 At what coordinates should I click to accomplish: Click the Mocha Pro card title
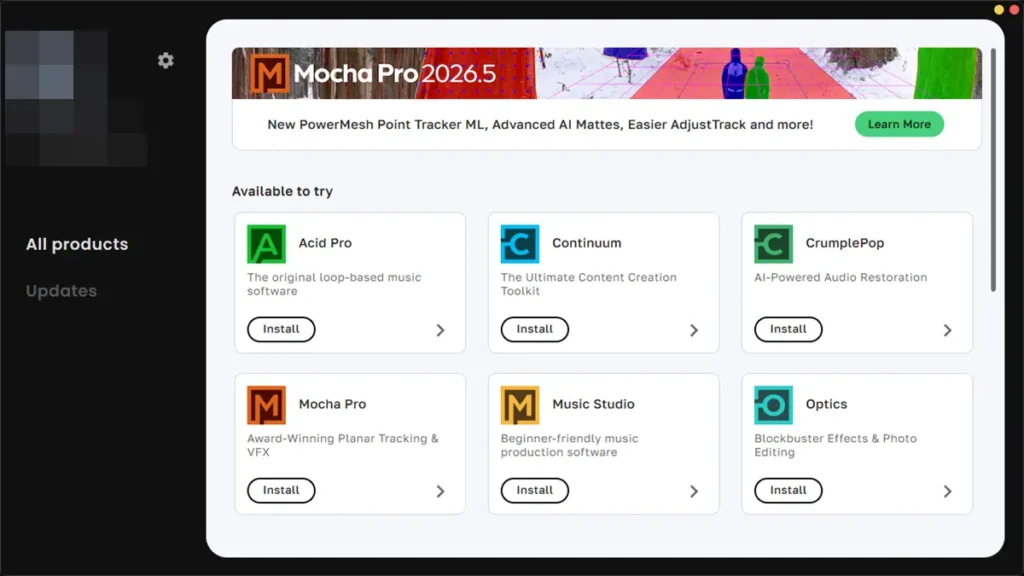(332, 404)
